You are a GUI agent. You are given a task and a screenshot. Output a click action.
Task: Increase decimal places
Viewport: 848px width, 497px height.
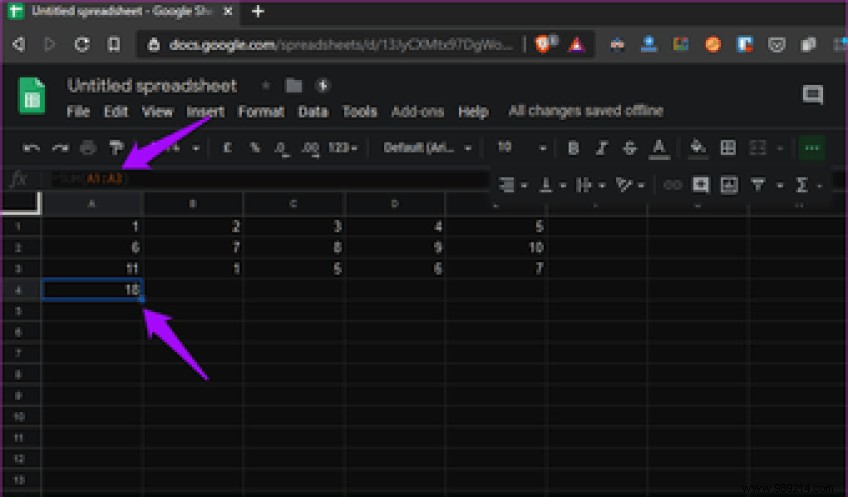(310, 148)
